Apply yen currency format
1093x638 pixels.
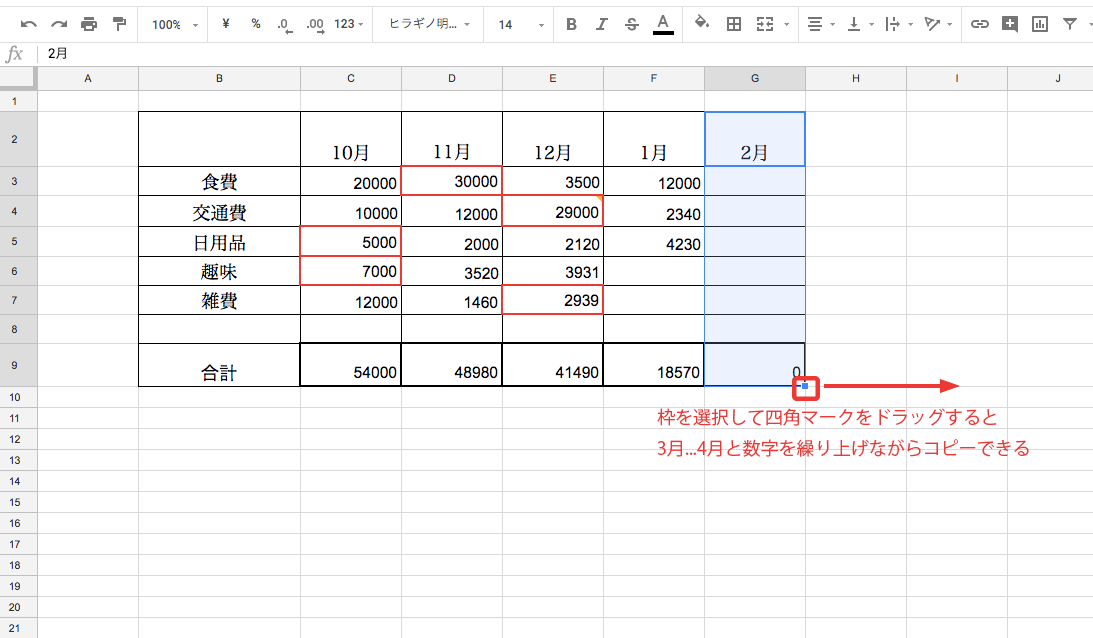(x=226, y=24)
